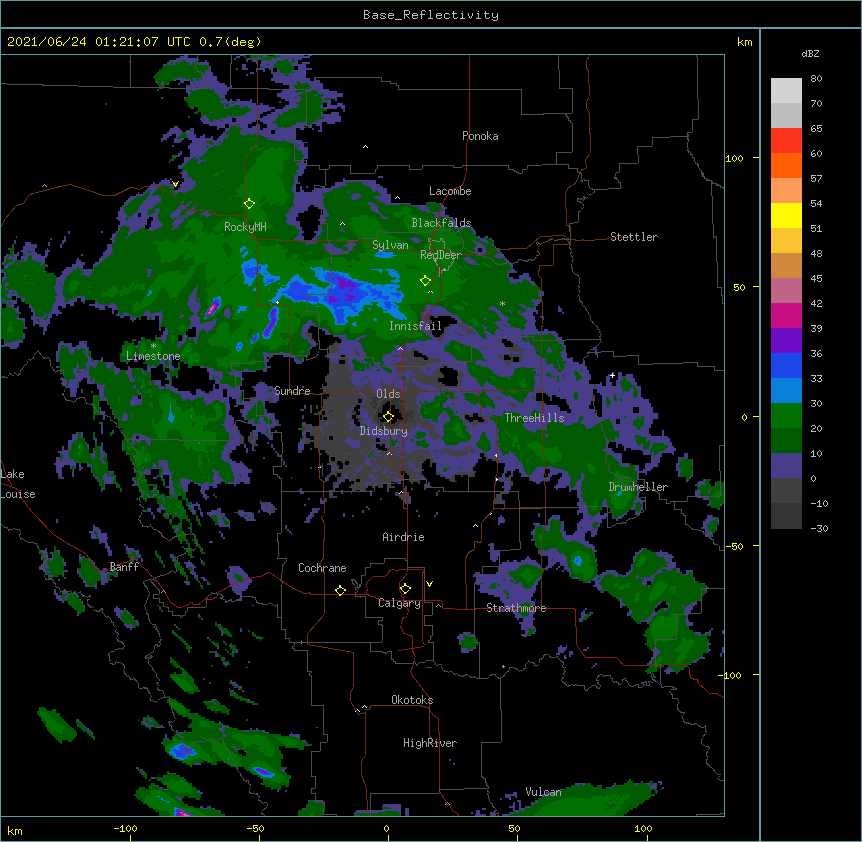Click the RedDeer city label
This screenshot has height=842, width=862.
pos(441,255)
